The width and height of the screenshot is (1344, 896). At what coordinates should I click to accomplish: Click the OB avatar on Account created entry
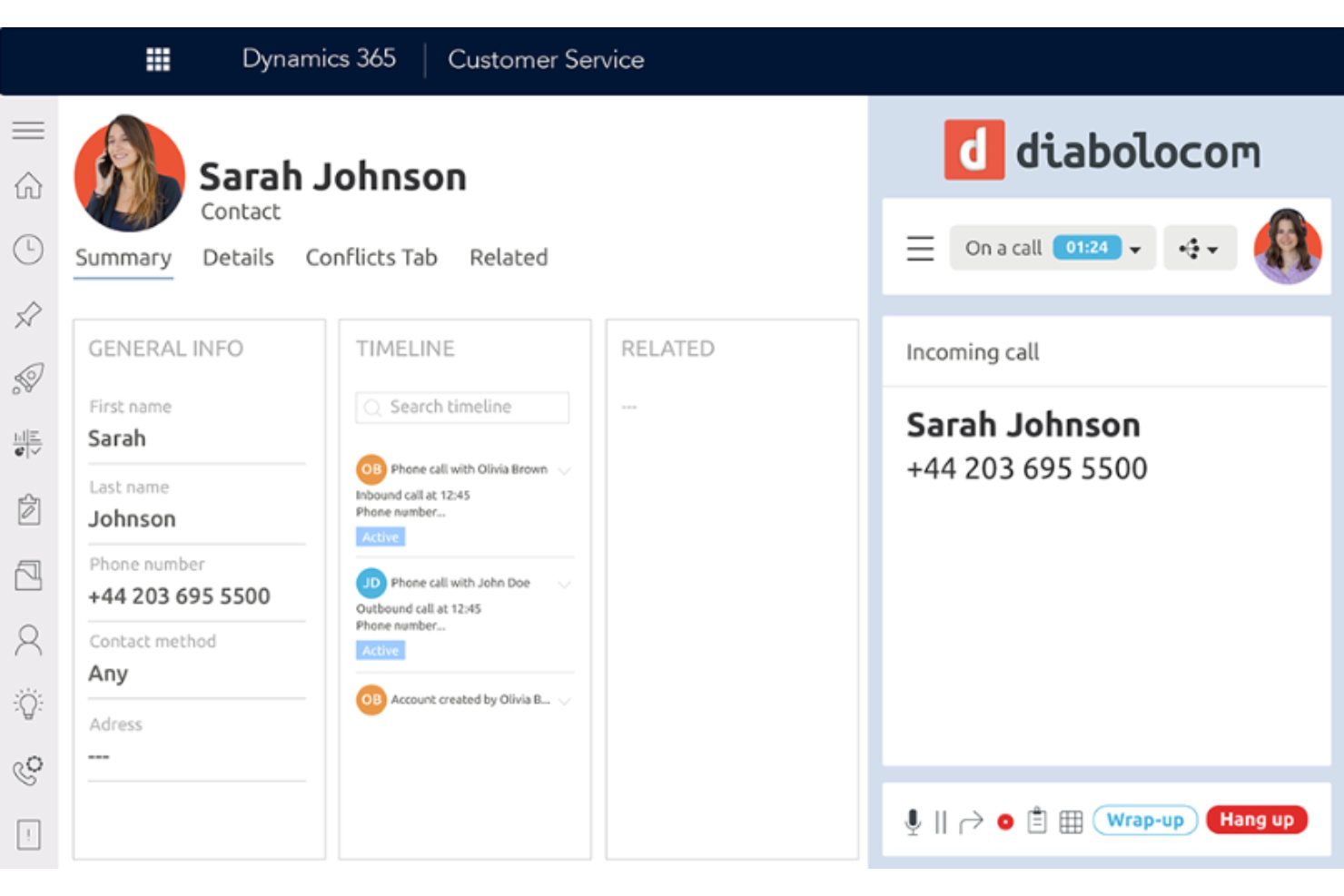[x=371, y=700]
